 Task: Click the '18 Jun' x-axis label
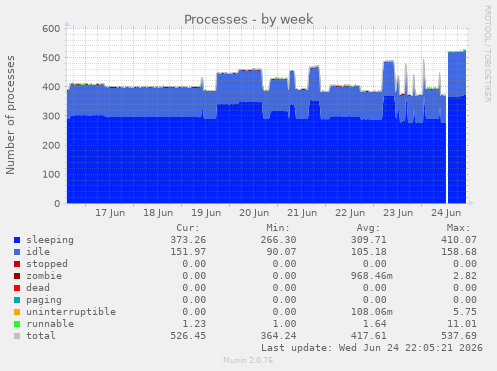click(x=158, y=213)
